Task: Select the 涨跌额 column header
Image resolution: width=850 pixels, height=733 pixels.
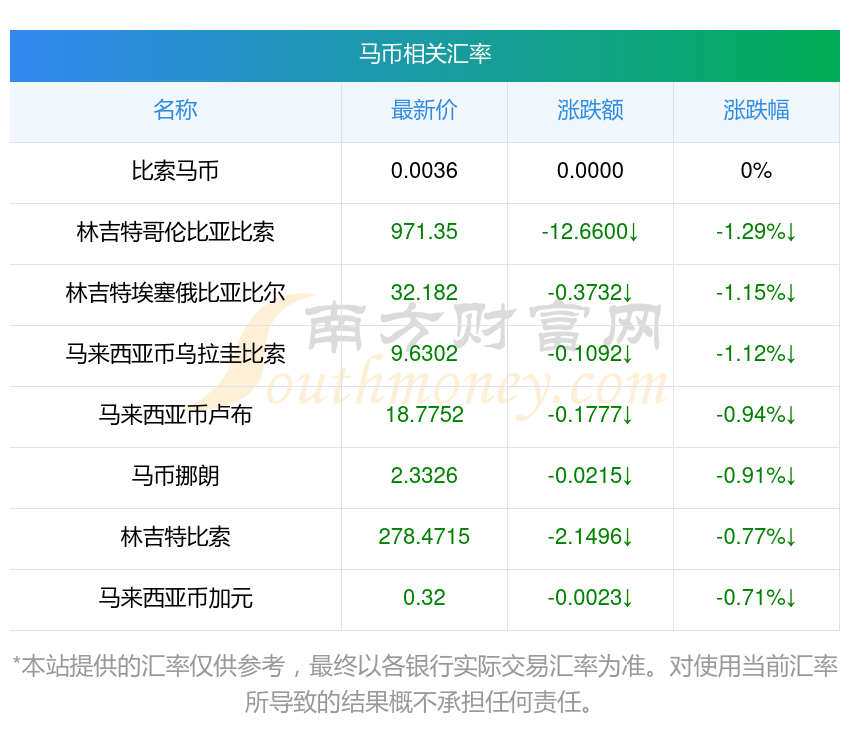Action: [x=590, y=110]
